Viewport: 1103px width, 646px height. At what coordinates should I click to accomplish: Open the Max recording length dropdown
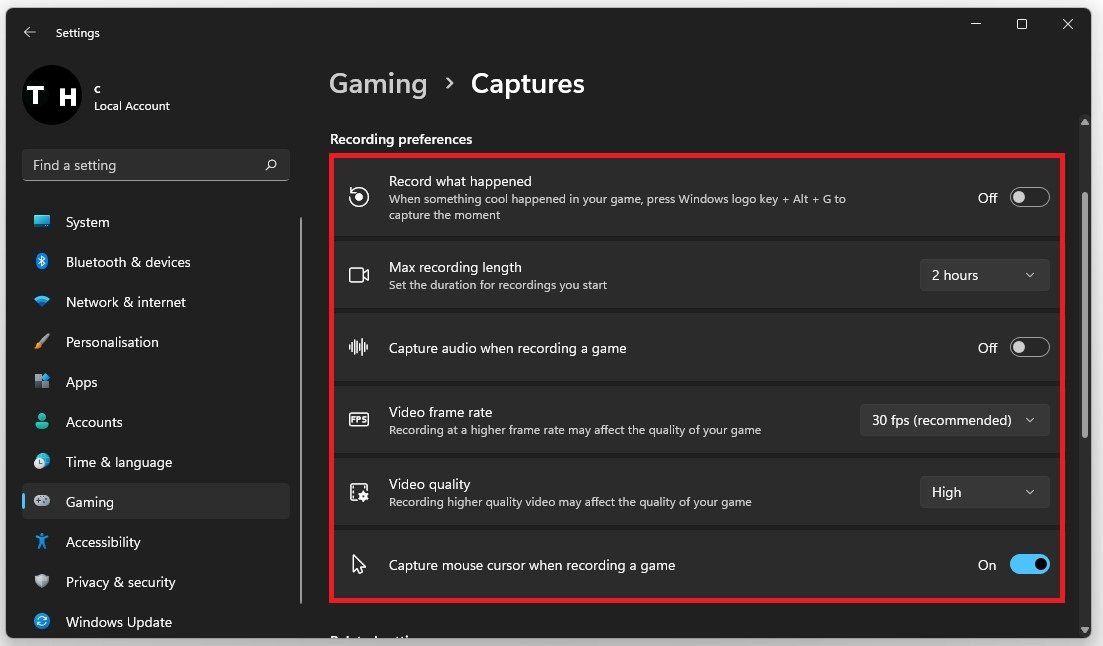[984, 275]
